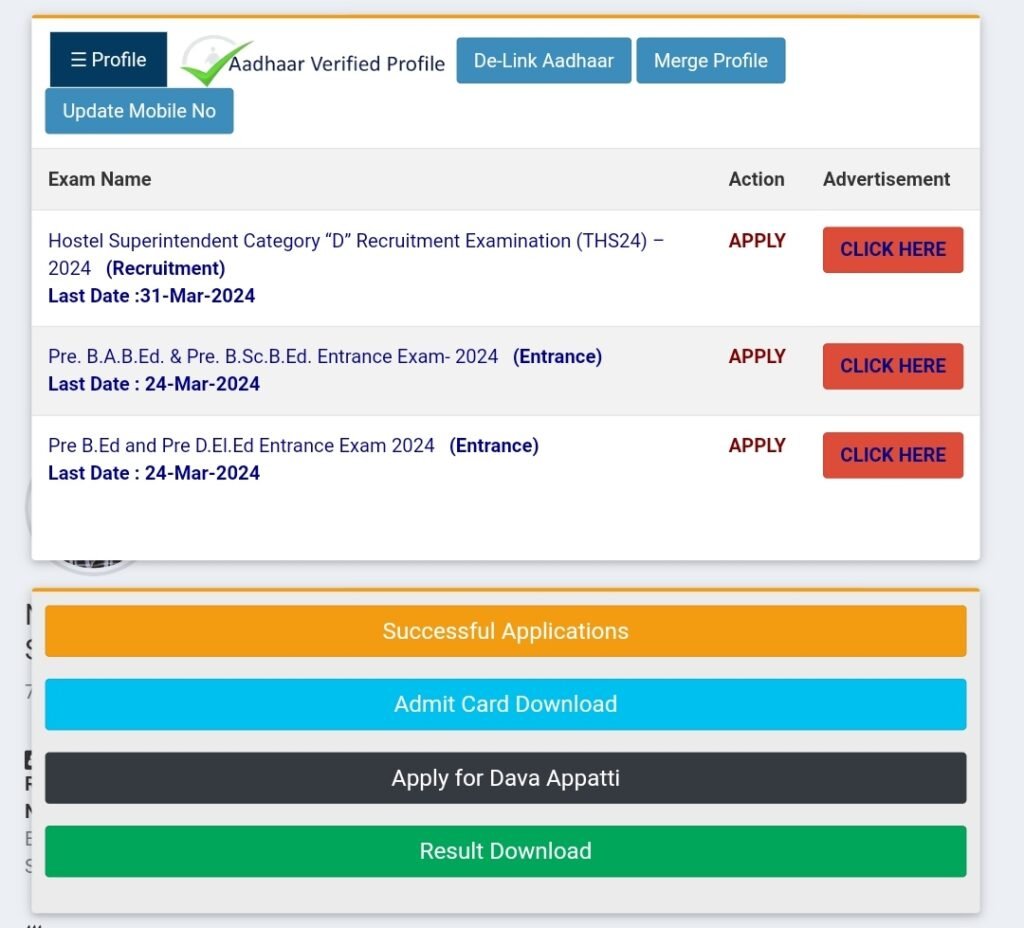
Task: Click CLICK HERE for Hostel Superintendent advertisement
Action: pyautogui.click(x=892, y=250)
